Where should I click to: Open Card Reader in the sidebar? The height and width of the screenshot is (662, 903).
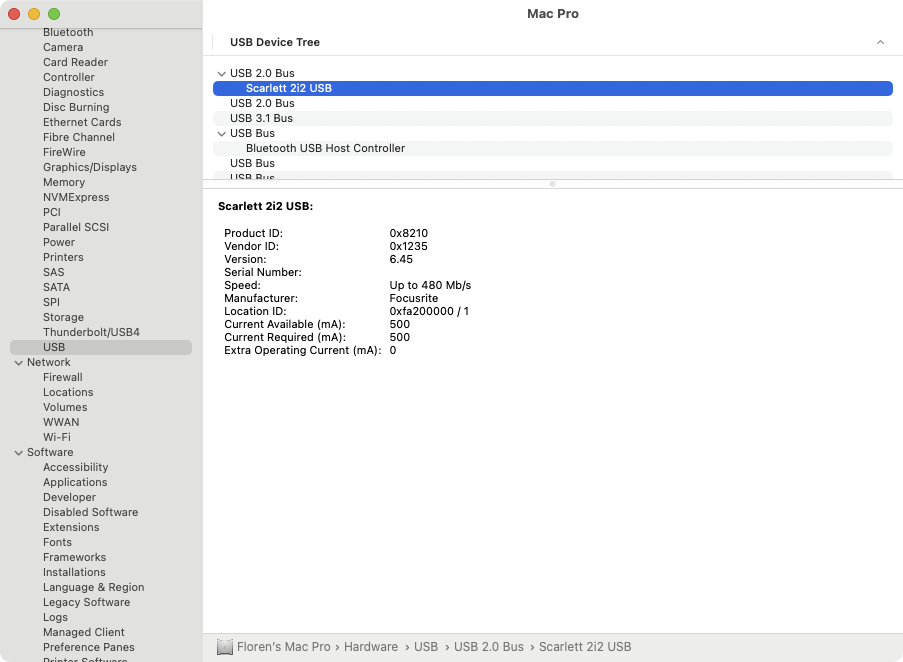pyautogui.click(x=75, y=62)
